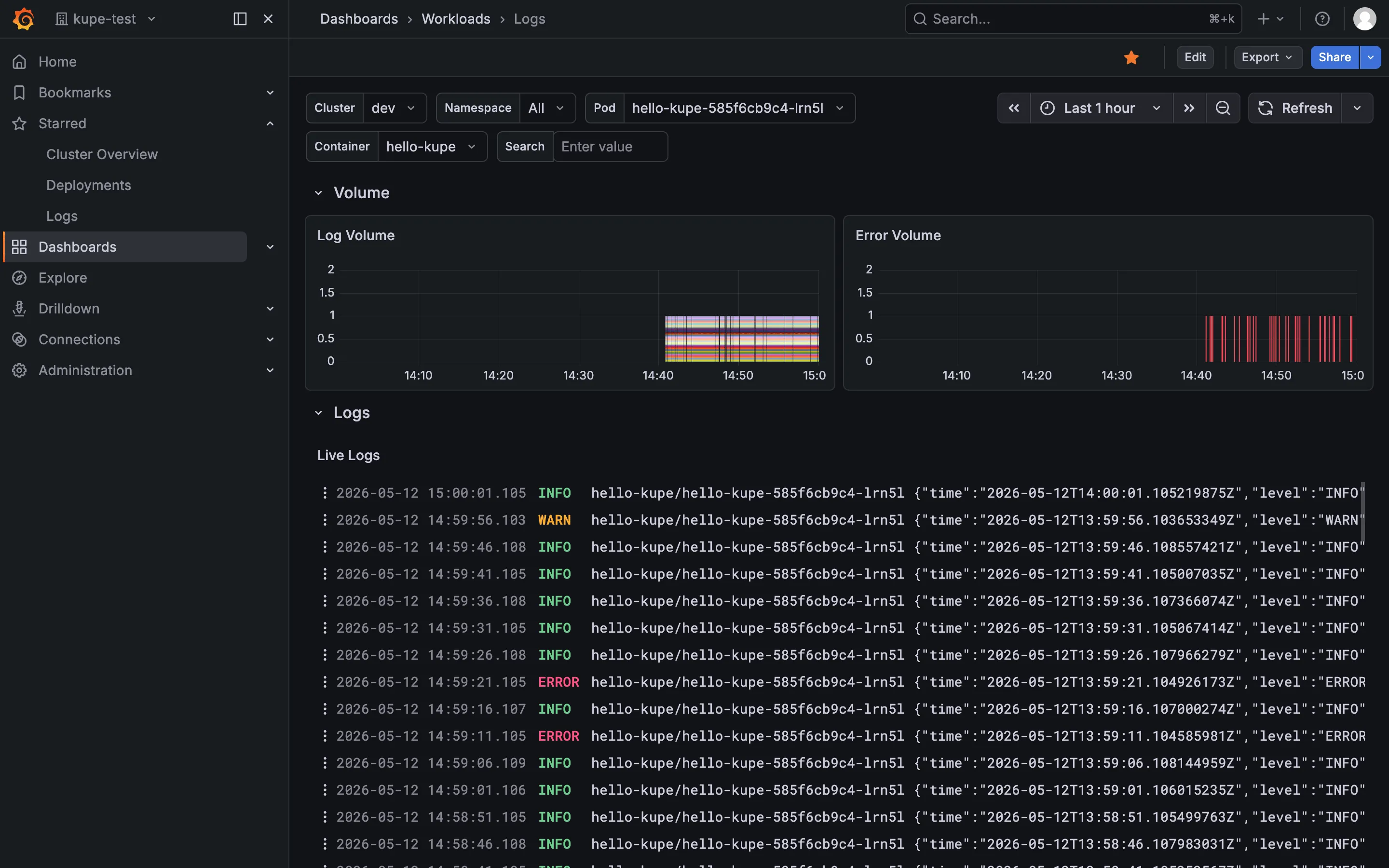Viewport: 1389px width, 868px height.
Task: Click the Grafana logo icon
Action: (24, 19)
